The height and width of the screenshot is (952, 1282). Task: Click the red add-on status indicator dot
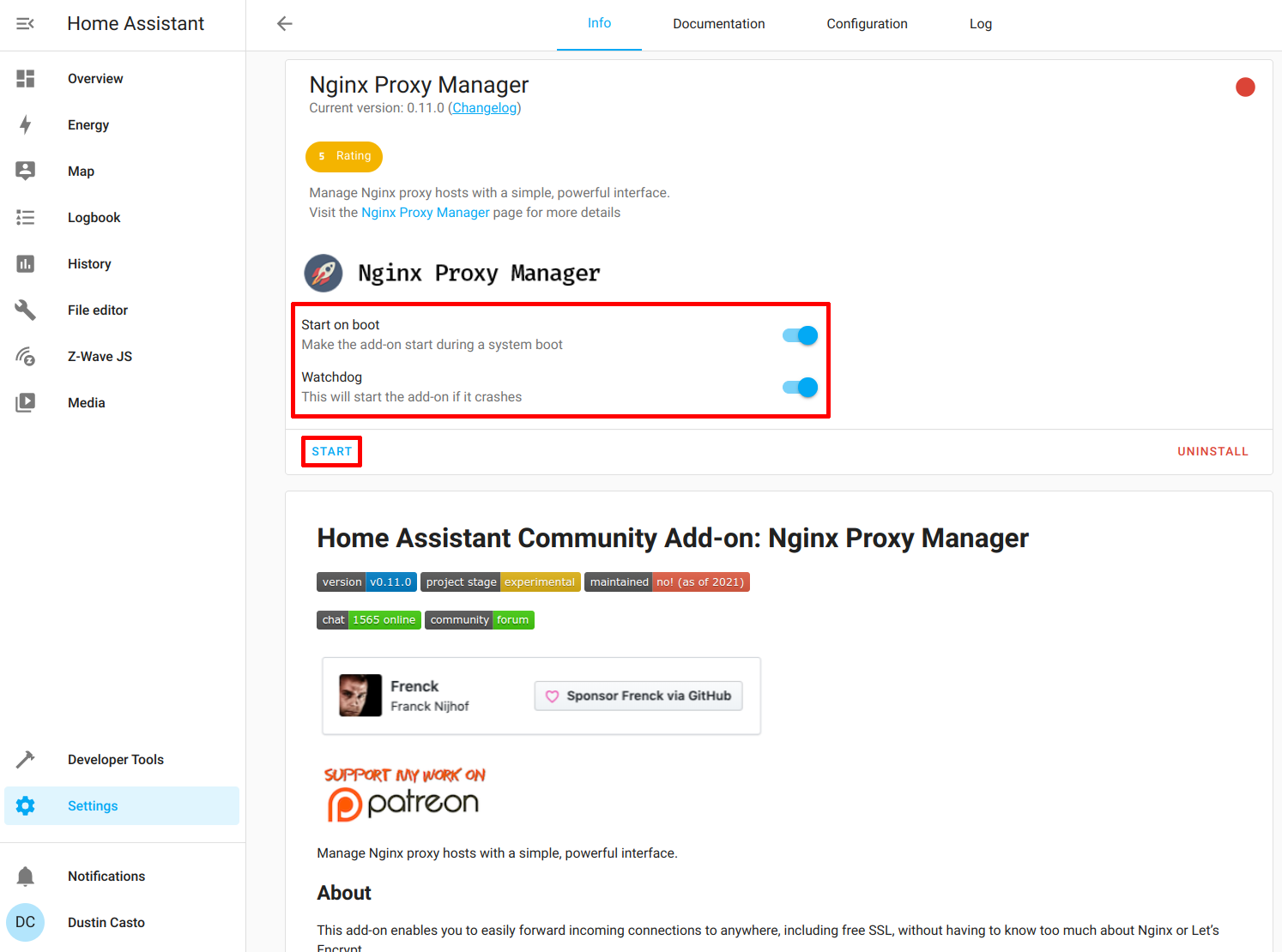(x=1245, y=87)
